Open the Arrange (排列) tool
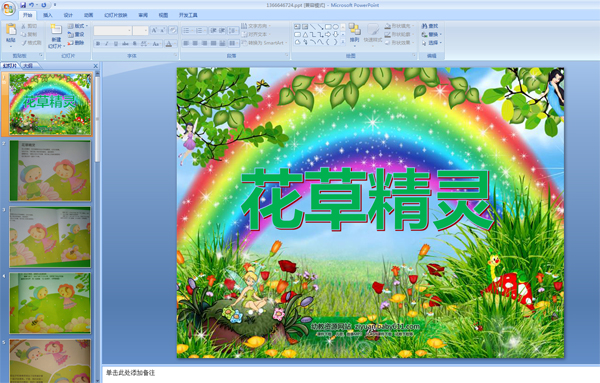This screenshot has height=383, width=600. coord(354,33)
